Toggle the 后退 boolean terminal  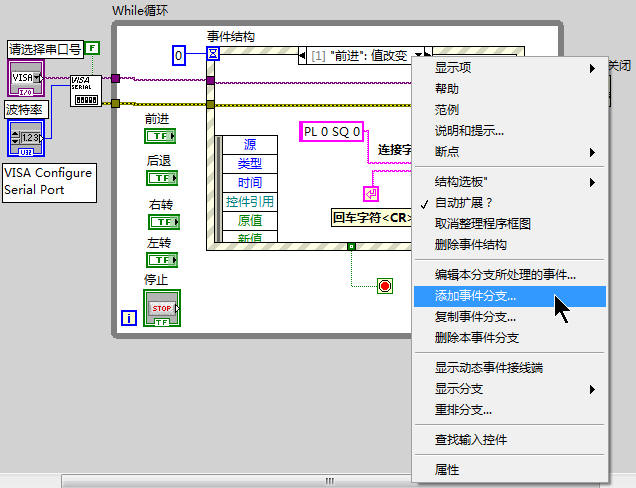click(161, 178)
